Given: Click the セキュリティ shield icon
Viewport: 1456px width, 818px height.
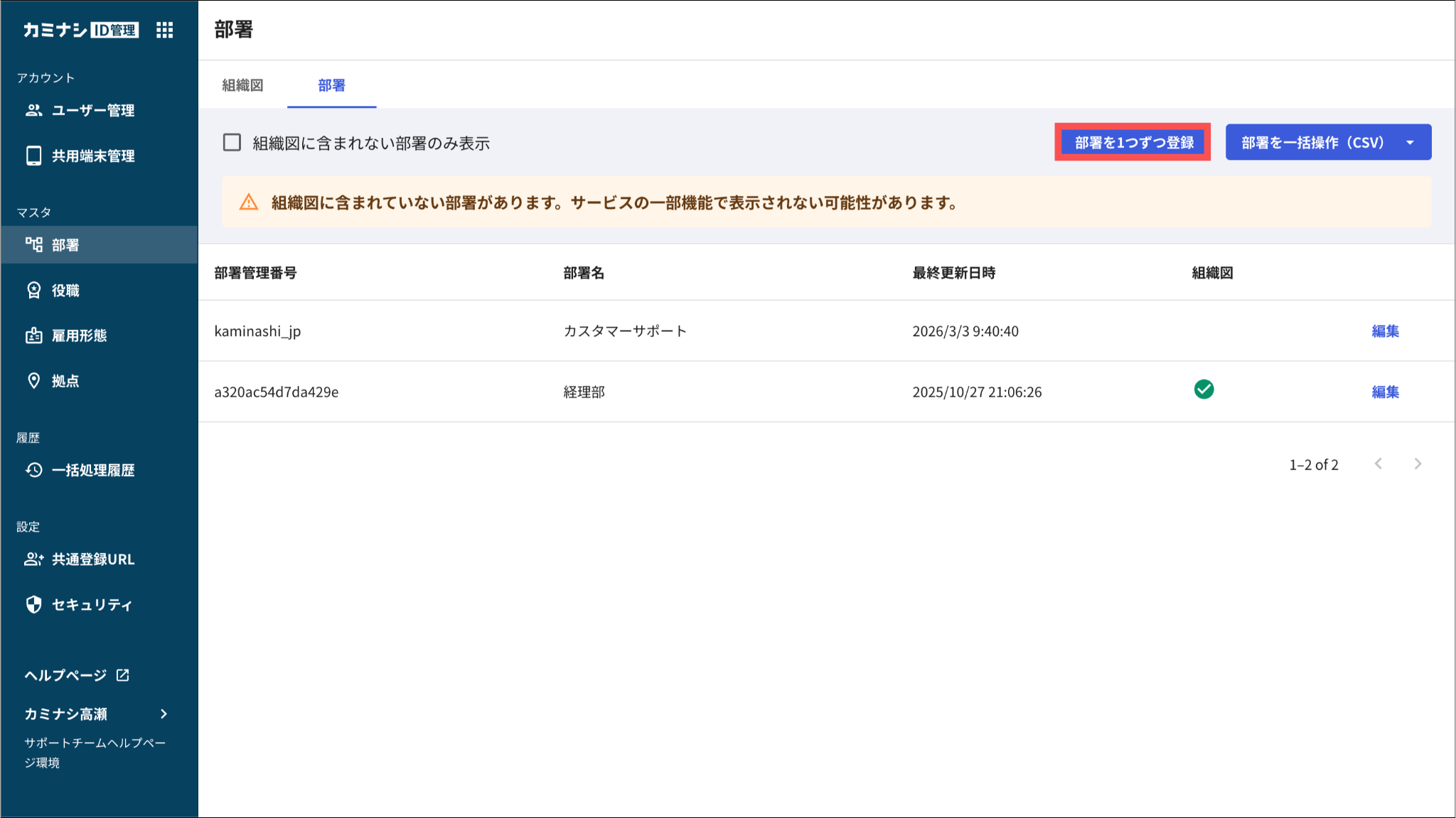Looking at the screenshot, I should (33, 604).
